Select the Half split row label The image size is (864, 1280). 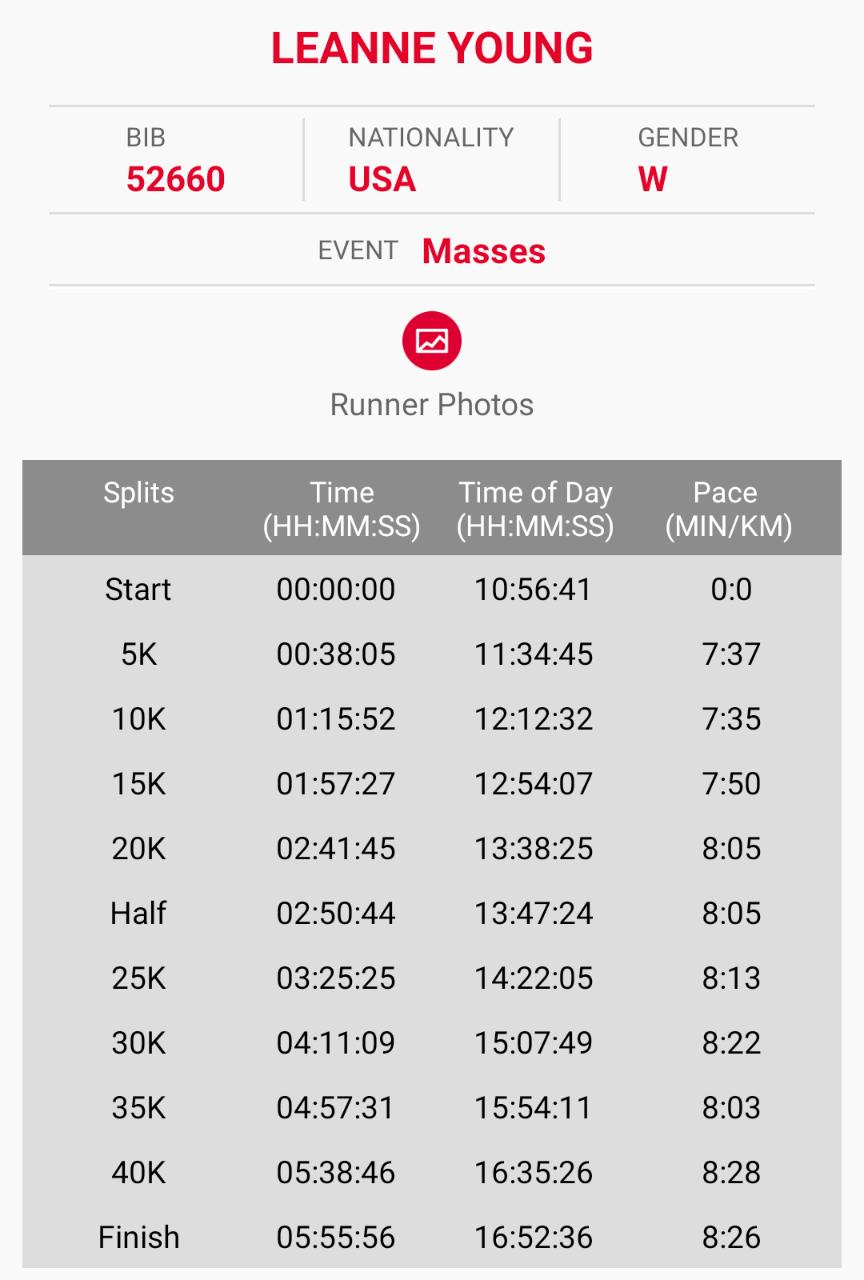(139, 913)
